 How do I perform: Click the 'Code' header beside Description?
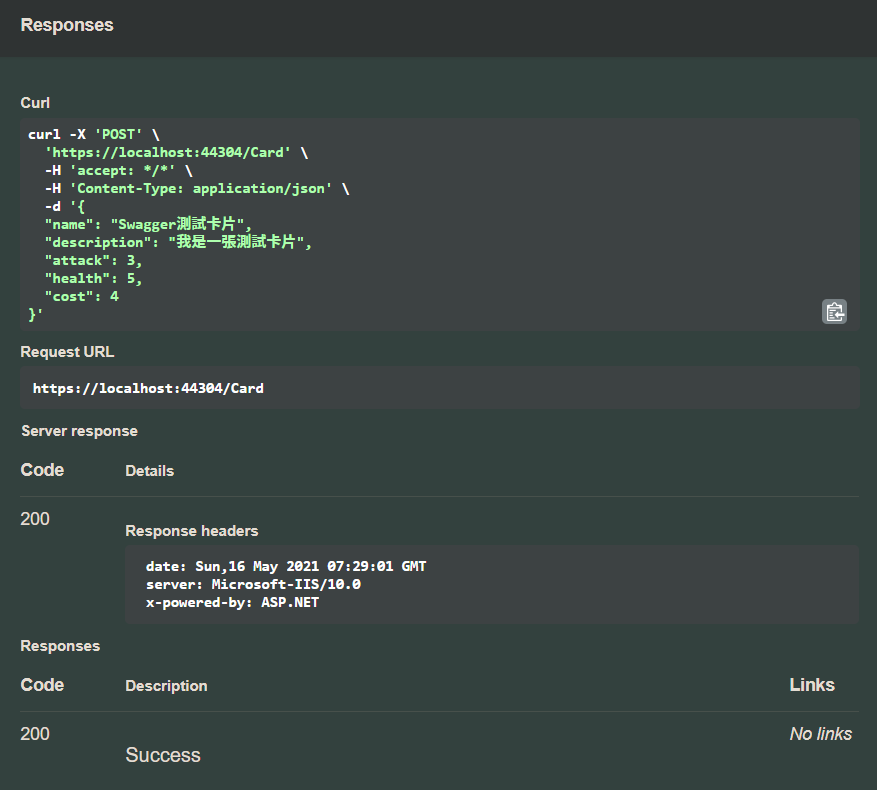point(42,685)
